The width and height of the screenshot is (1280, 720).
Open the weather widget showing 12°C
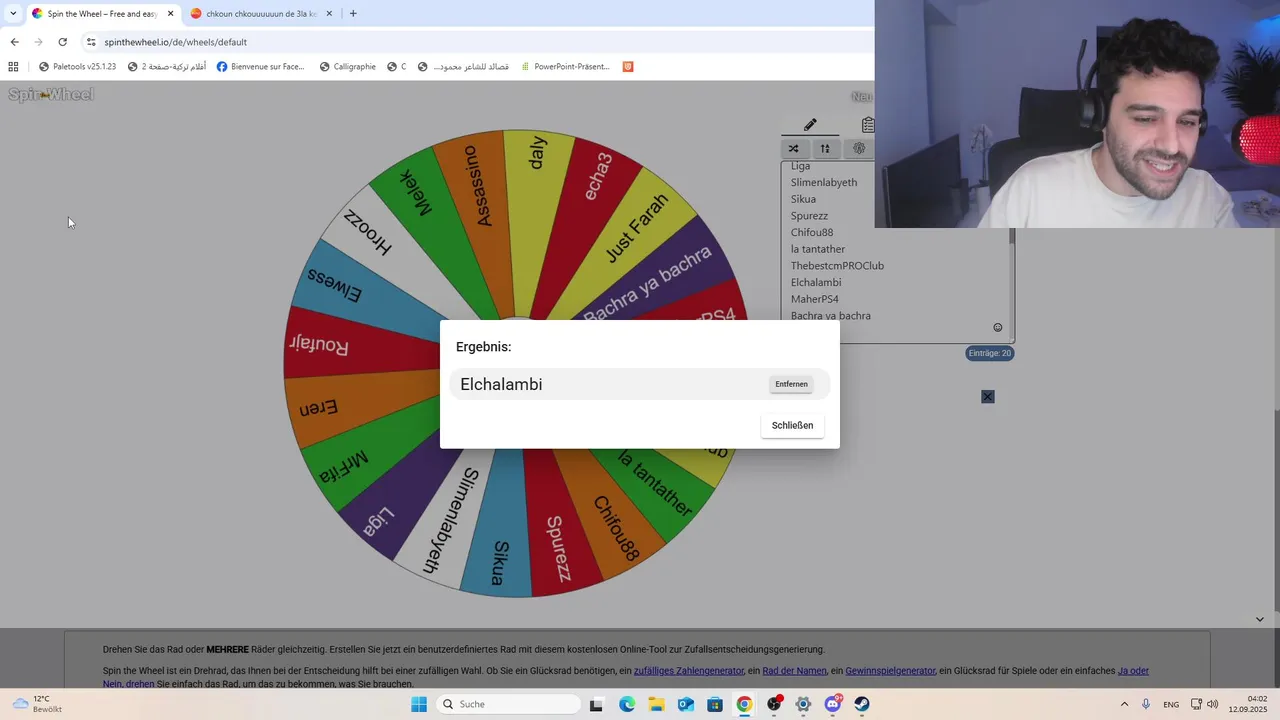pyautogui.click(x=38, y=704)
